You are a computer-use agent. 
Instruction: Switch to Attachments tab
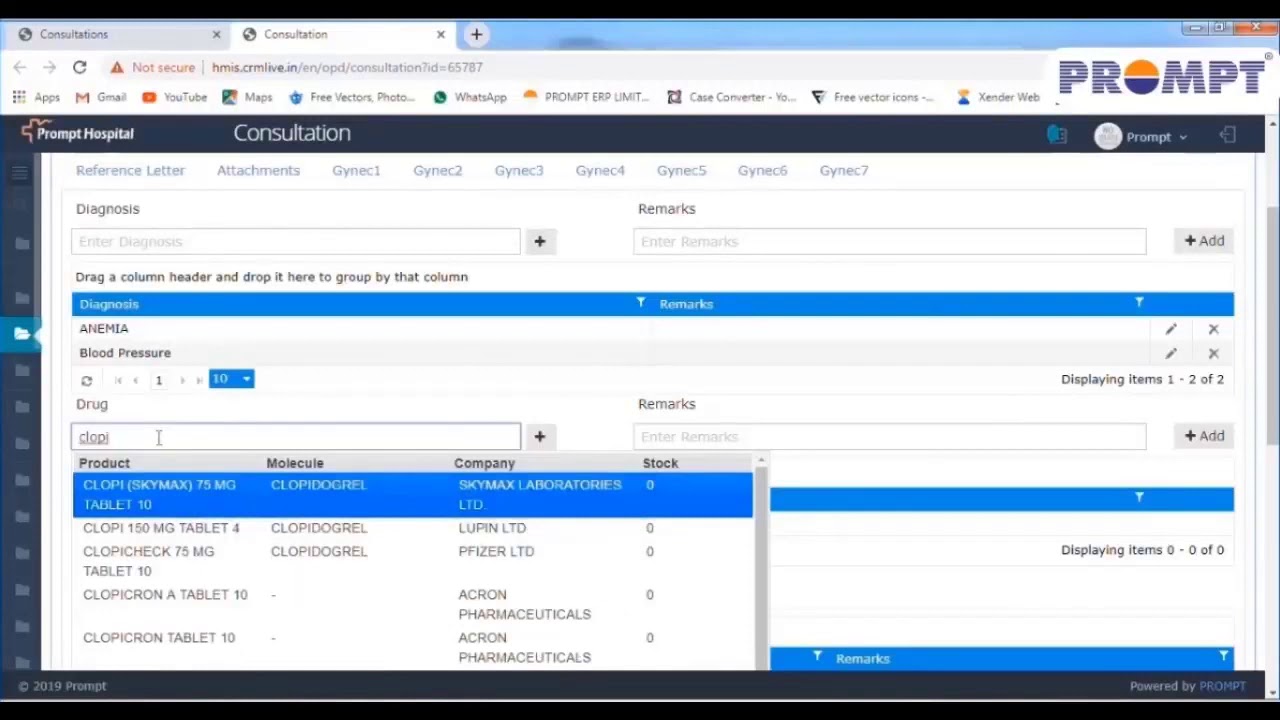tap(258, 170)
